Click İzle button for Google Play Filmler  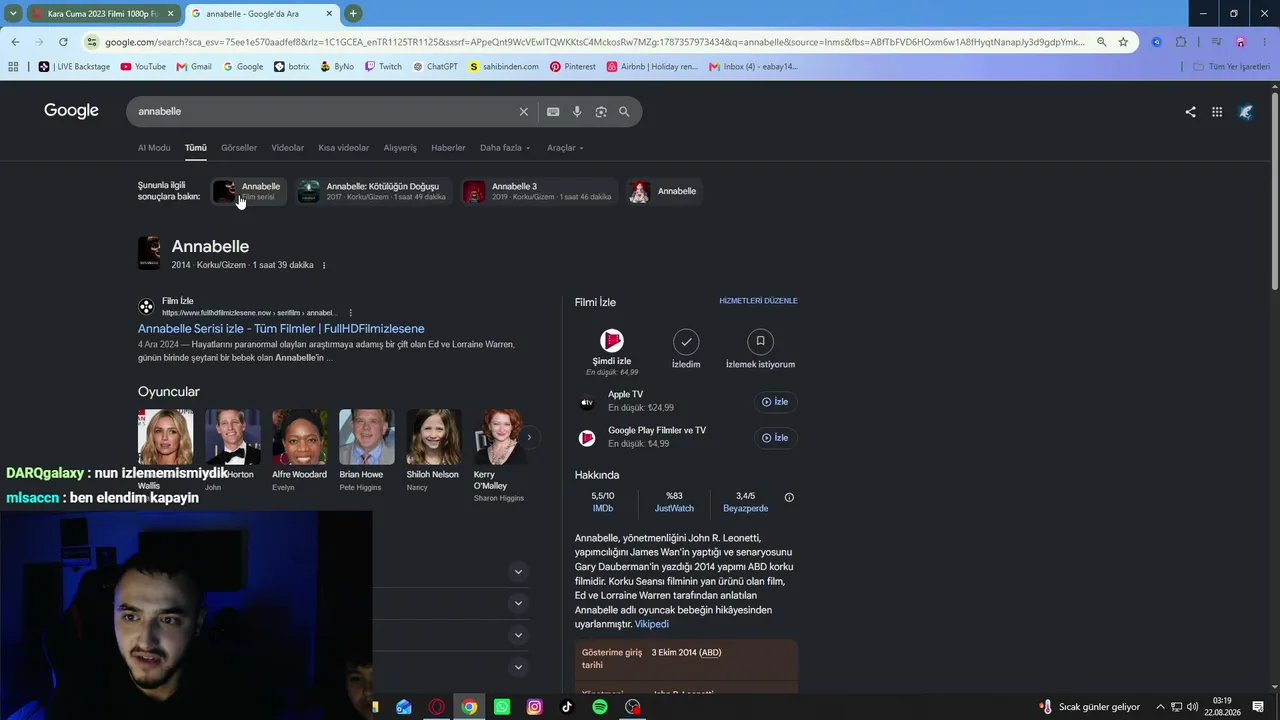pos(775,438)
